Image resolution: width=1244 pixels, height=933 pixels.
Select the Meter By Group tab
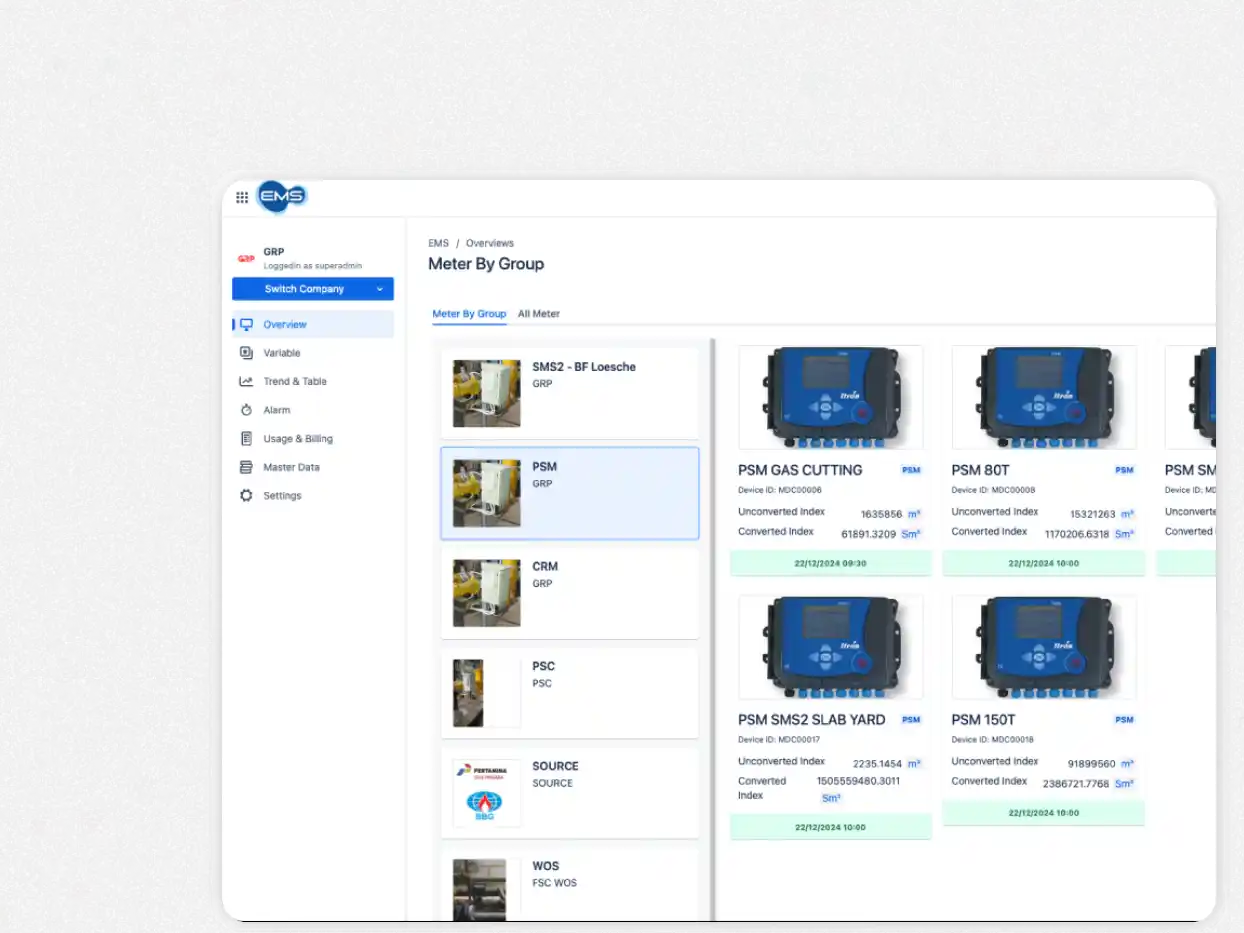pyautogui.click(x=469, y=313)
